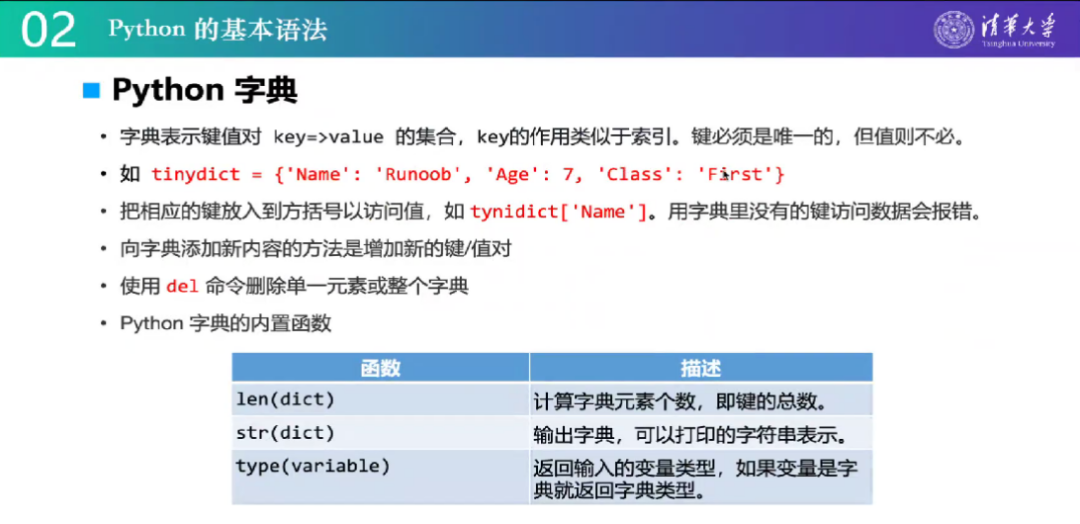The height and width of the screenshot is (524, 1080).
Task: Click the description '计算字典元素个数，即键的总数。'
Action: (x=680, y=401)
